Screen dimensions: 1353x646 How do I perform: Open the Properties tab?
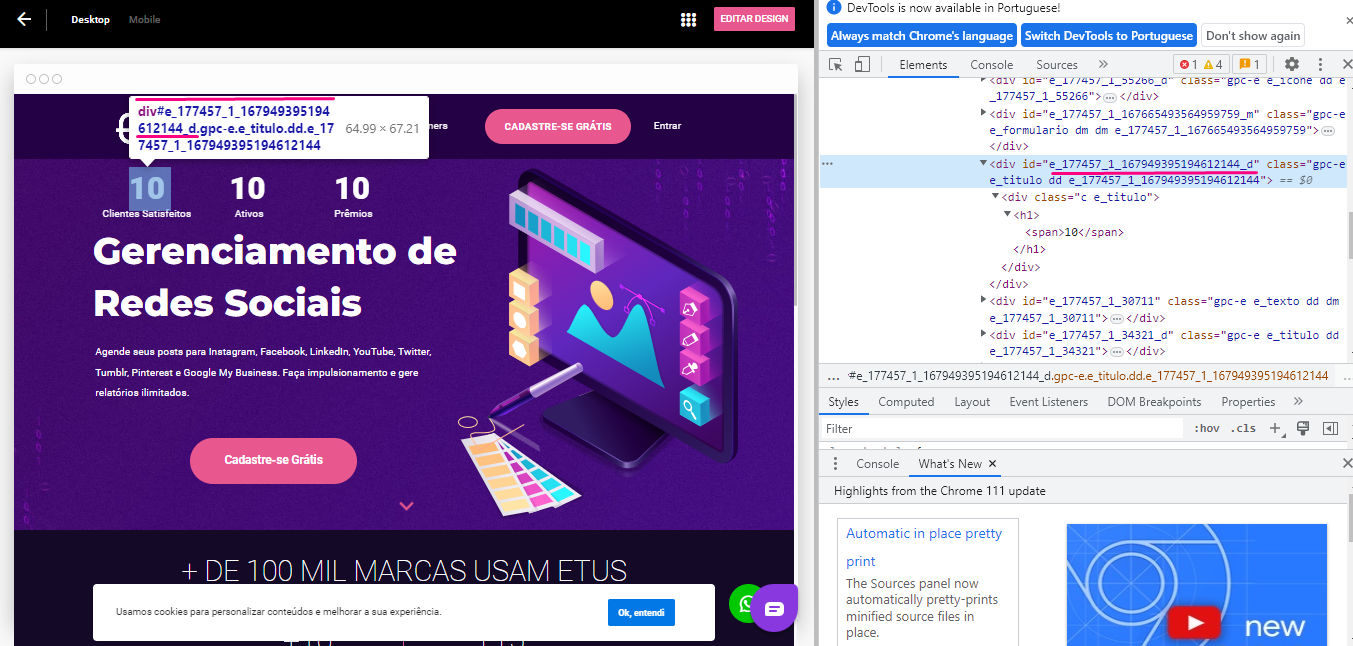pyautogui.click(x=1248, y=402)
